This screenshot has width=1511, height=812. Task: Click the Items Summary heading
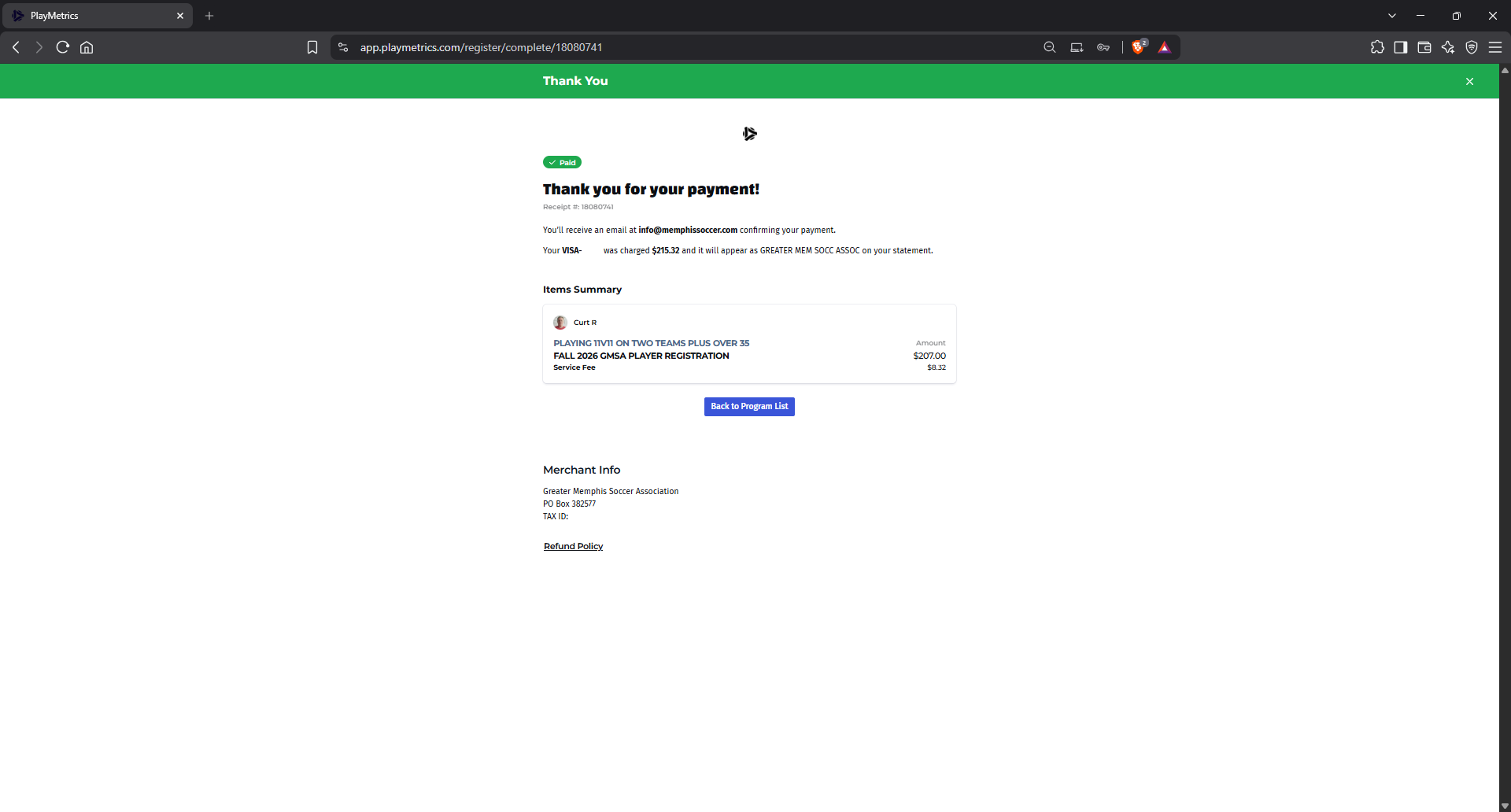click(582, 290)
